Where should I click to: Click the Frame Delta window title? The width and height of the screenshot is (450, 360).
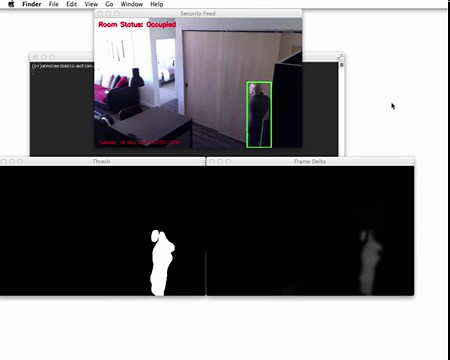pos(310,161)
